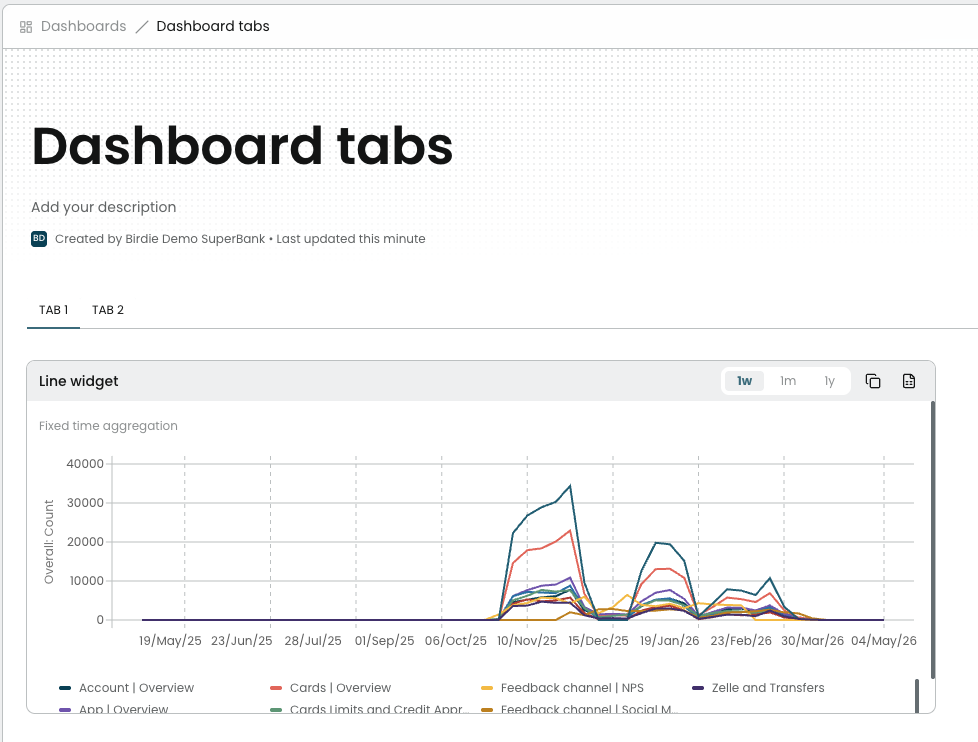
Task: Click the 15/Dec/25 x-axis label
Action: pos(598,641)
